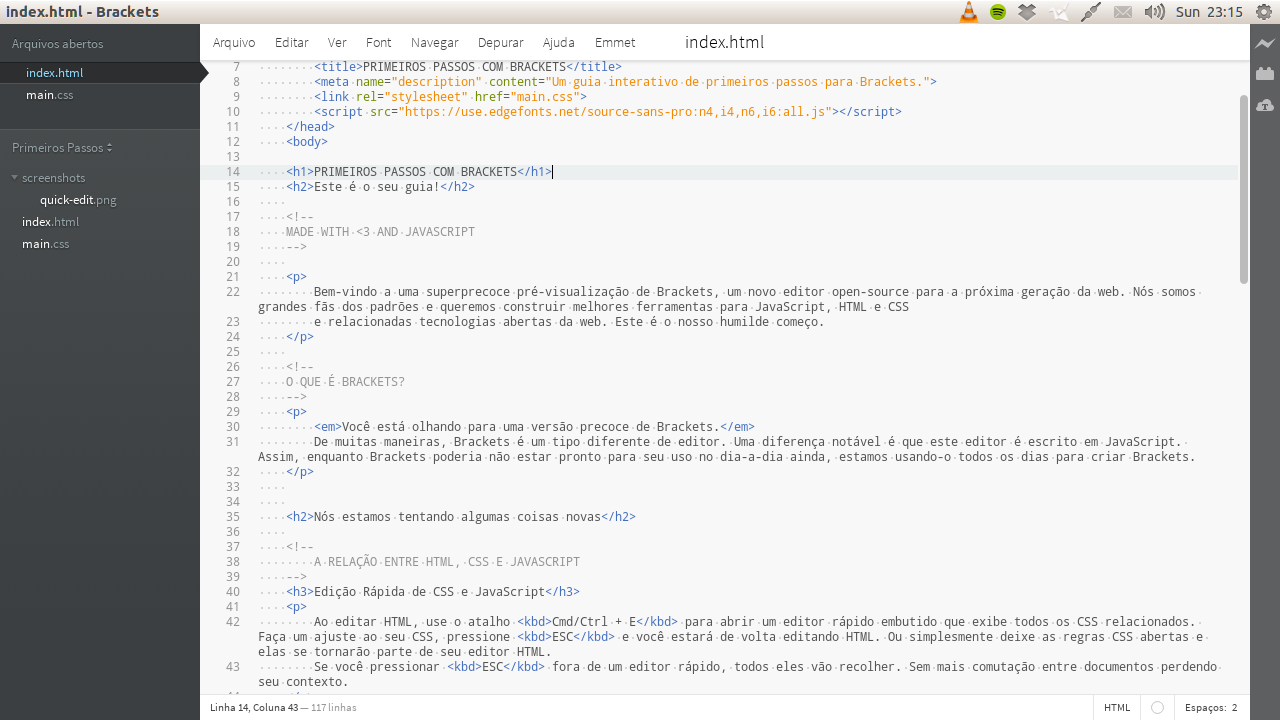Viewport: 1280px width, 720px height.
Task: Open the HTML language mode selector
Action: coord(1117,707)
